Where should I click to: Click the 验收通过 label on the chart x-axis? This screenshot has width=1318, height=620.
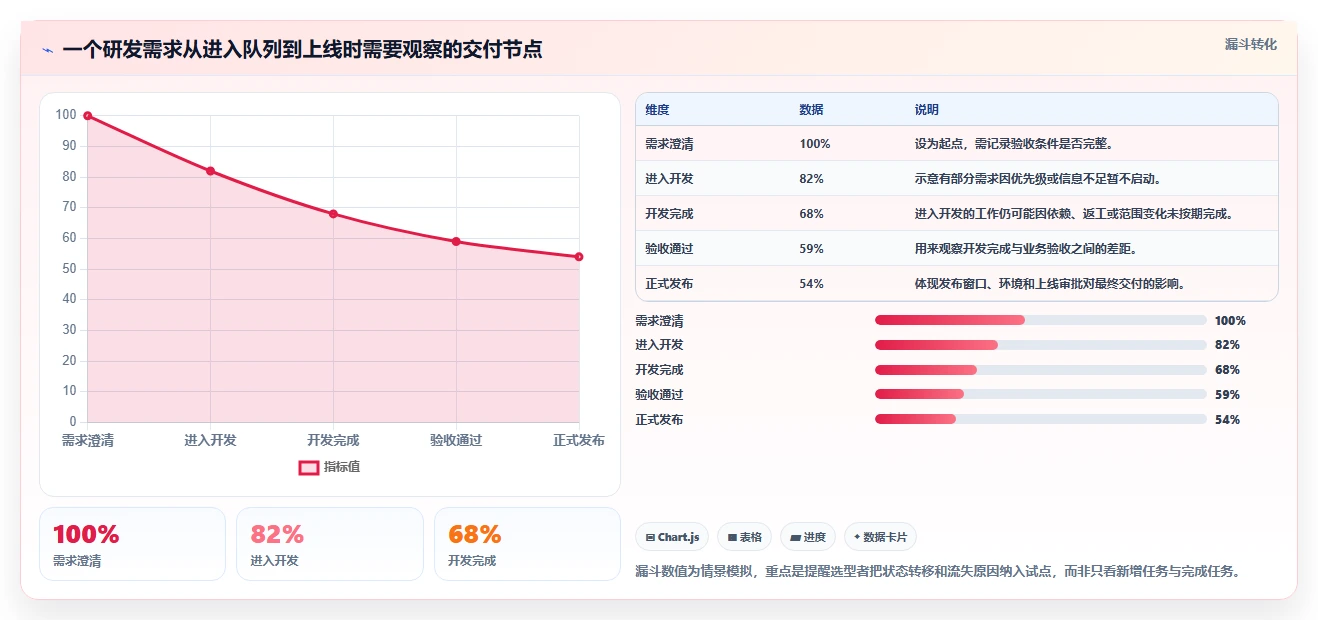456,441
